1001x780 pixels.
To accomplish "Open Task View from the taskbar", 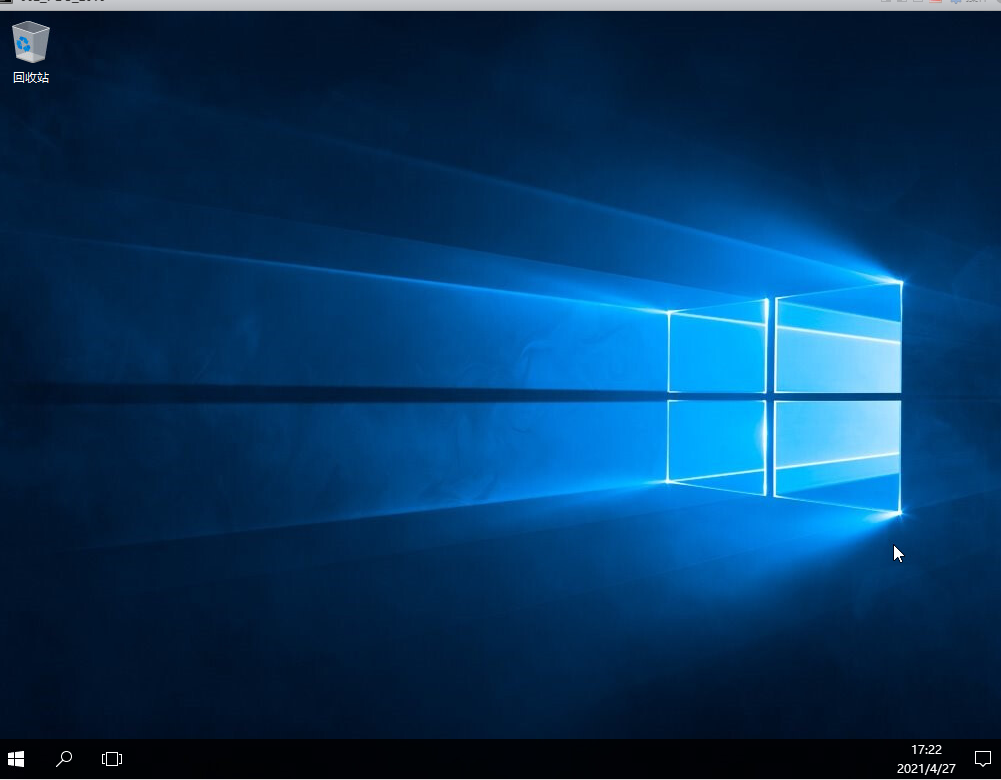I will point(111,759).
